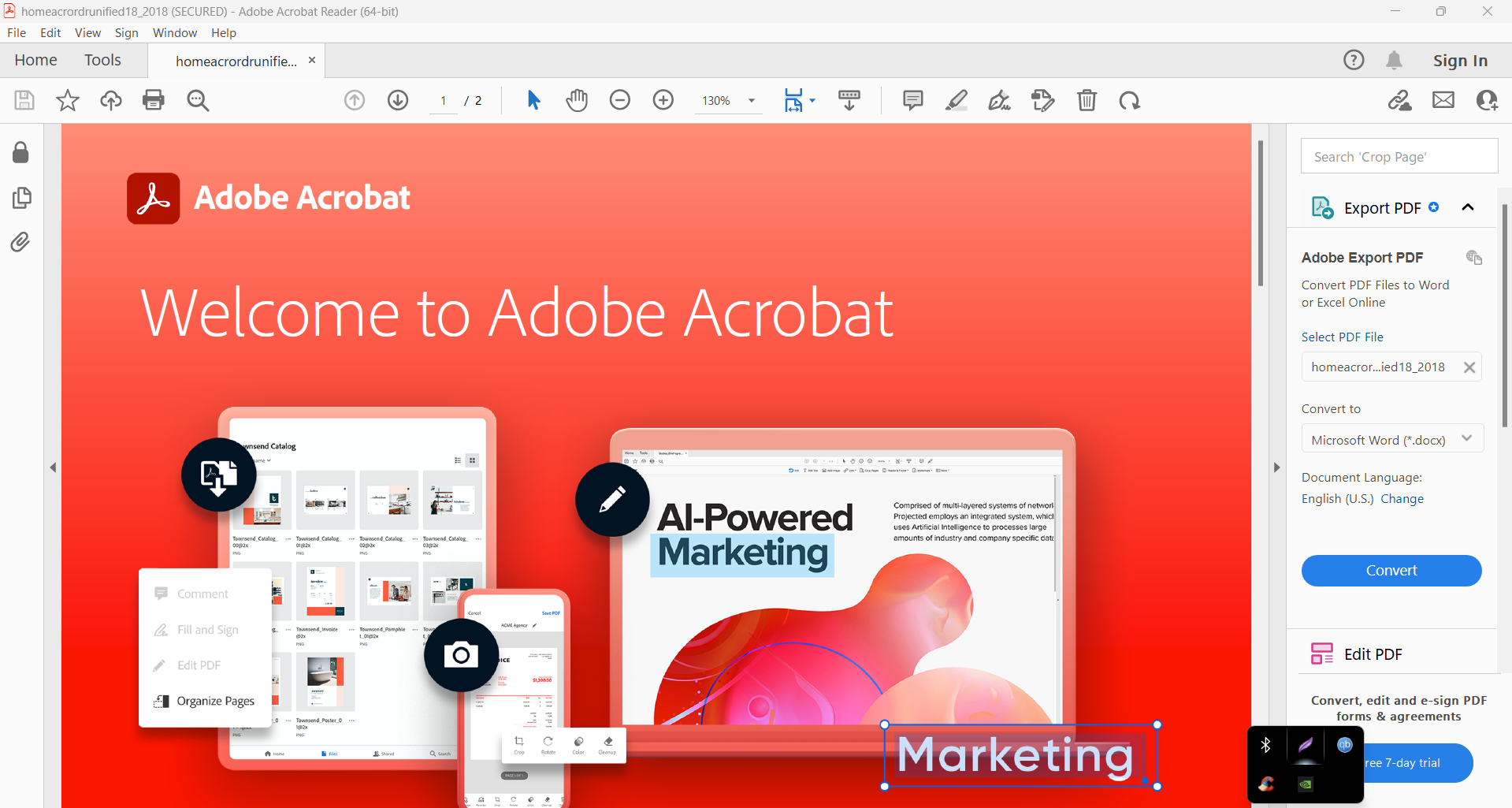The width and height of the screenshot is (1512, 808).
Task: Click the purple feather tray icon
Action: (1306, 745)
